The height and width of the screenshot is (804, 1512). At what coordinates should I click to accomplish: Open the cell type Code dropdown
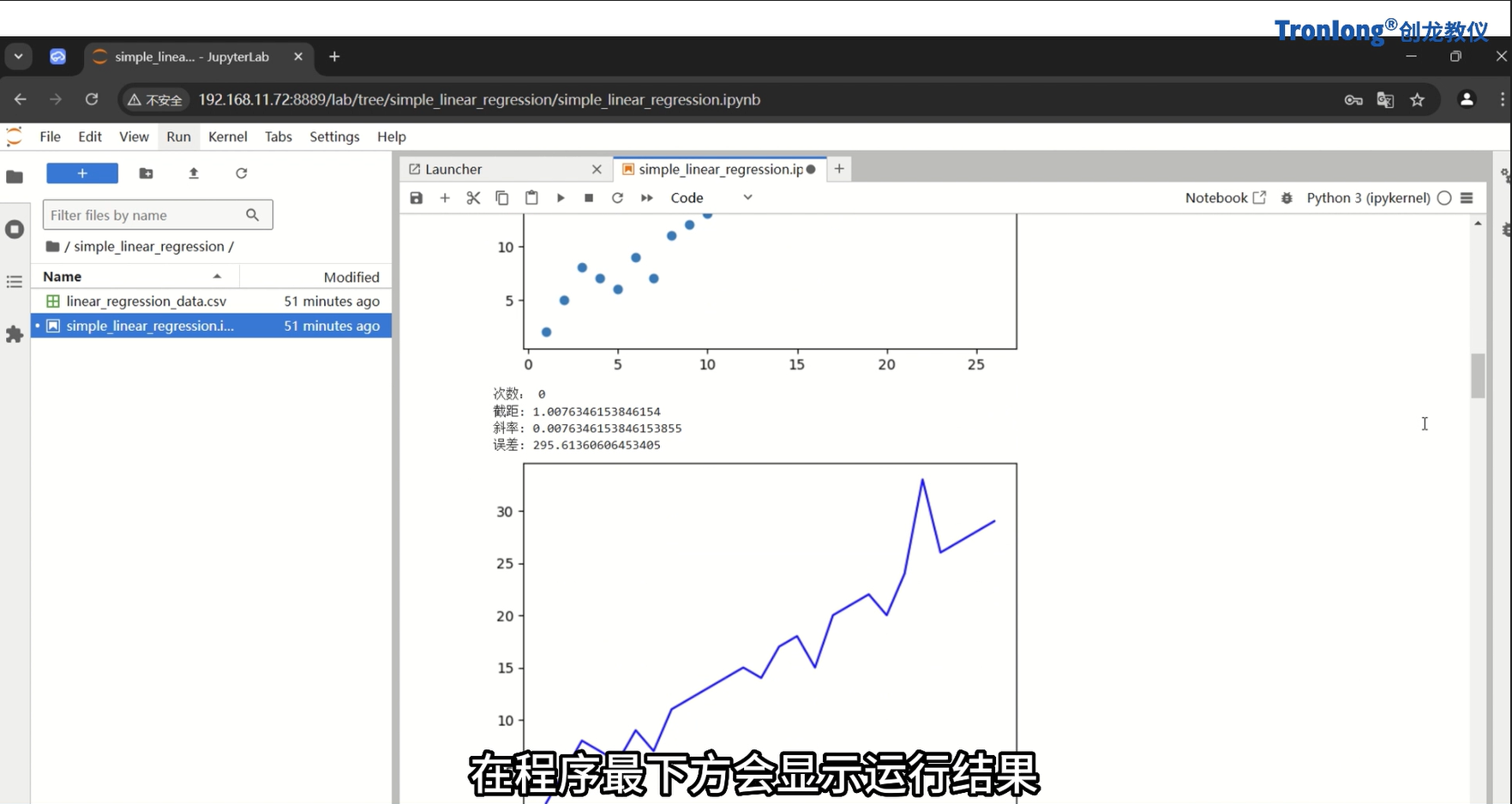[x=711, y=198]
